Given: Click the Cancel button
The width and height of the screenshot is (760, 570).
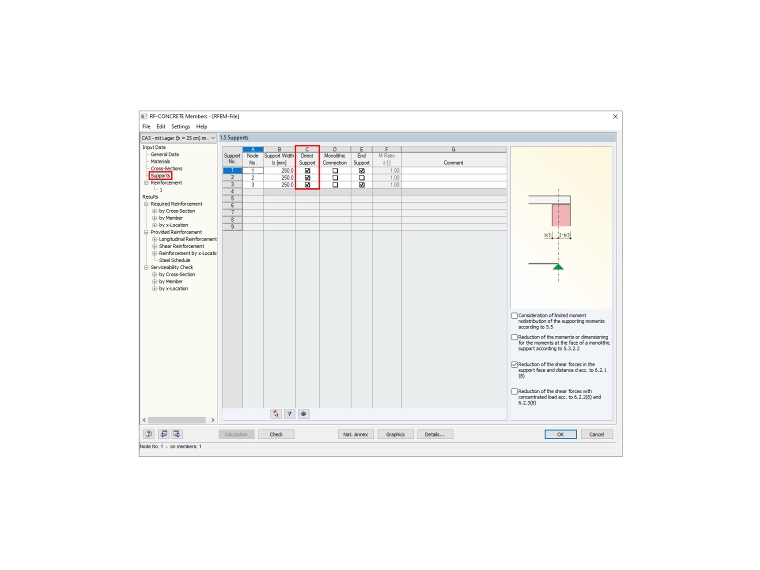Looking at the screenshot, I should click(x=597, y=434).
